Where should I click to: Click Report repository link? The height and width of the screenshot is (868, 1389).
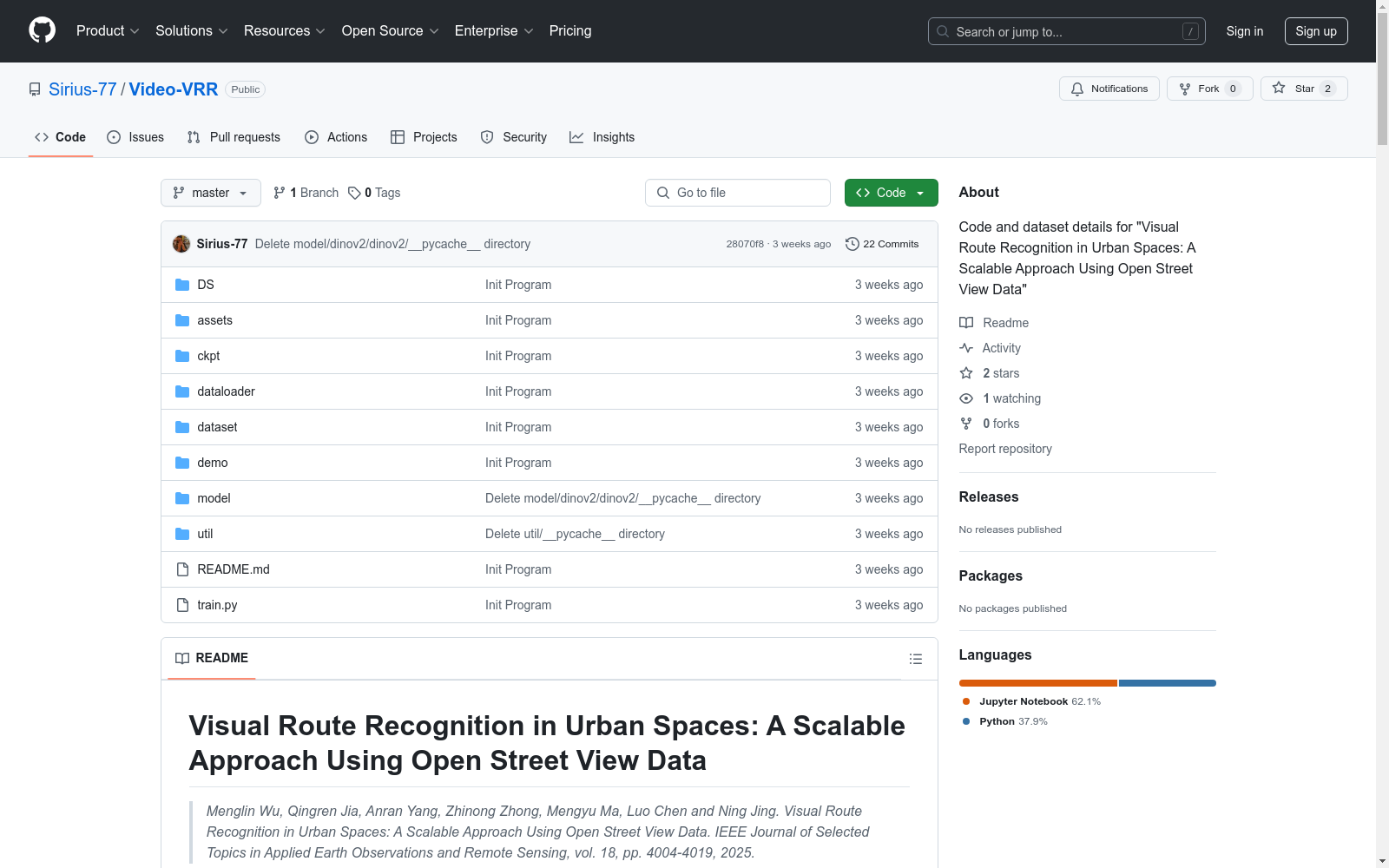pos(1005,449)
